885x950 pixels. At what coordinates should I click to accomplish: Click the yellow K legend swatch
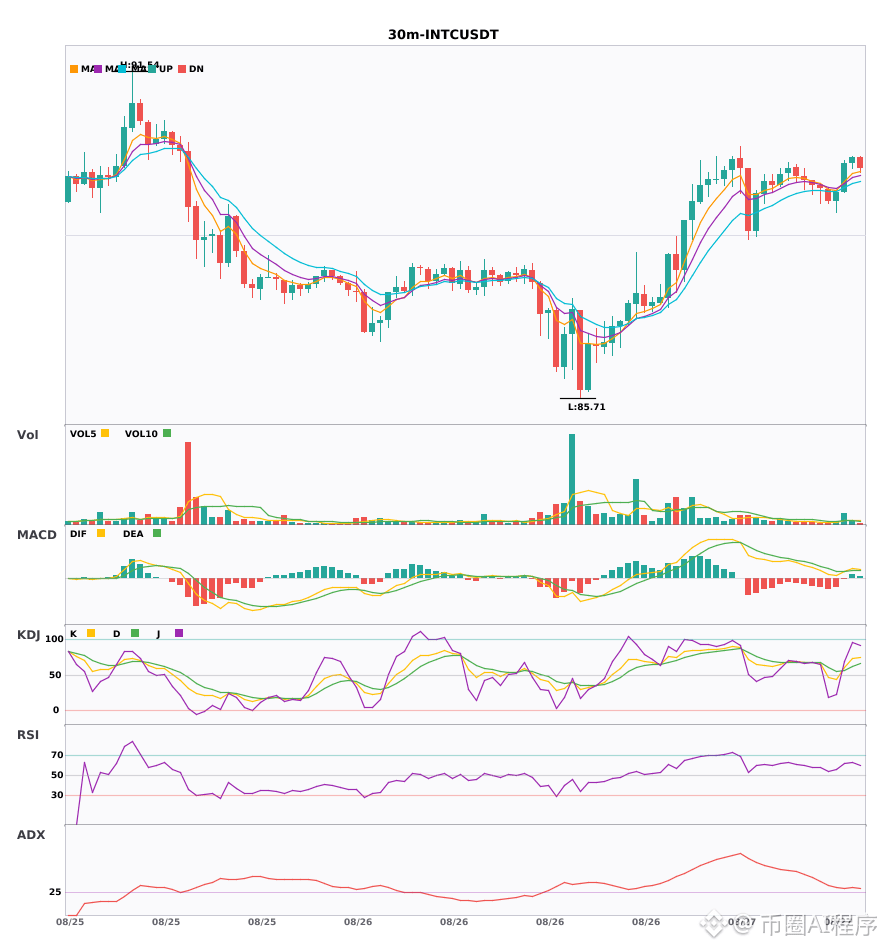(x=91, y=633)
